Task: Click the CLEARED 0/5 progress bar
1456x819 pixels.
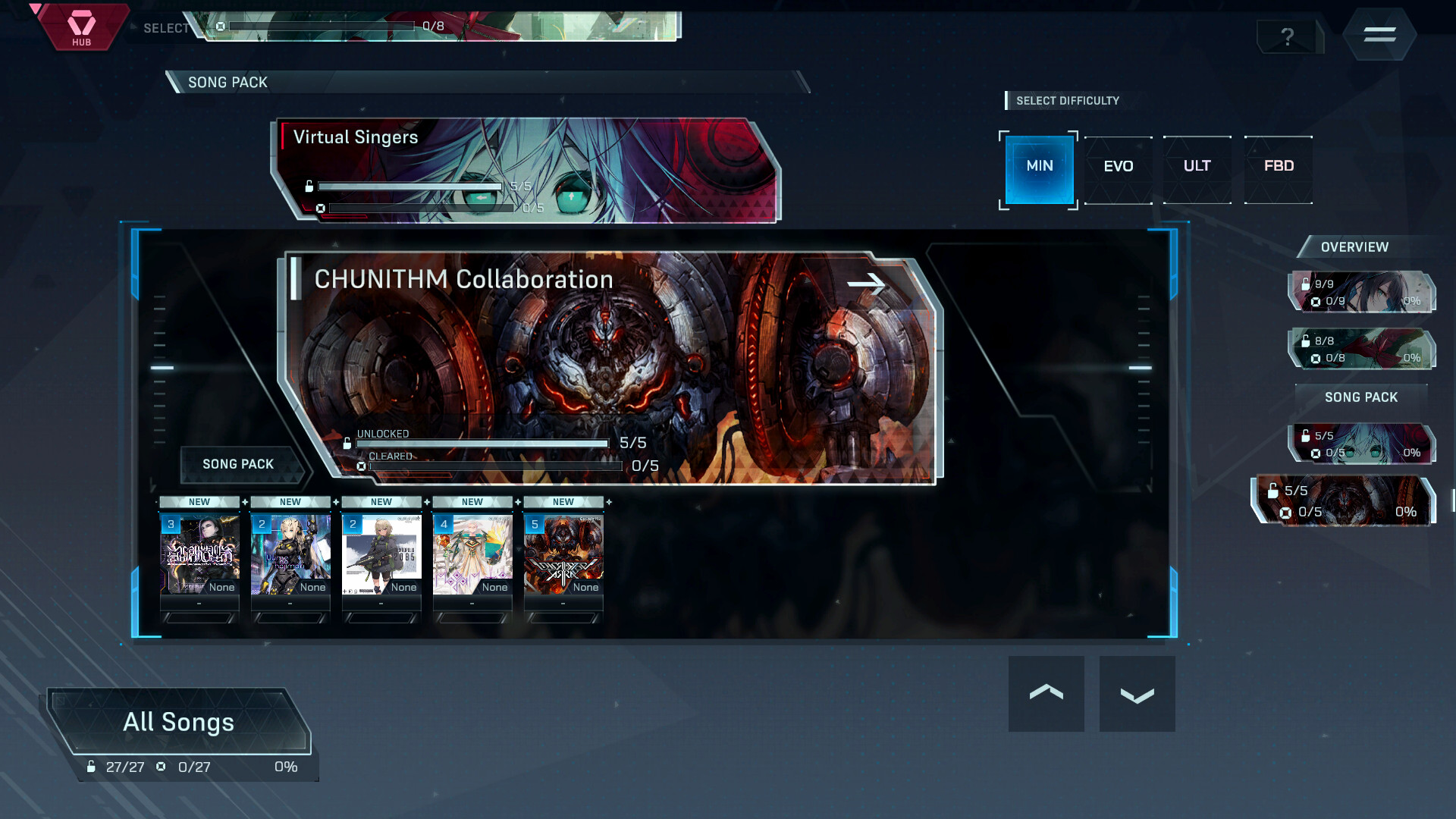Action: (496, 466)
